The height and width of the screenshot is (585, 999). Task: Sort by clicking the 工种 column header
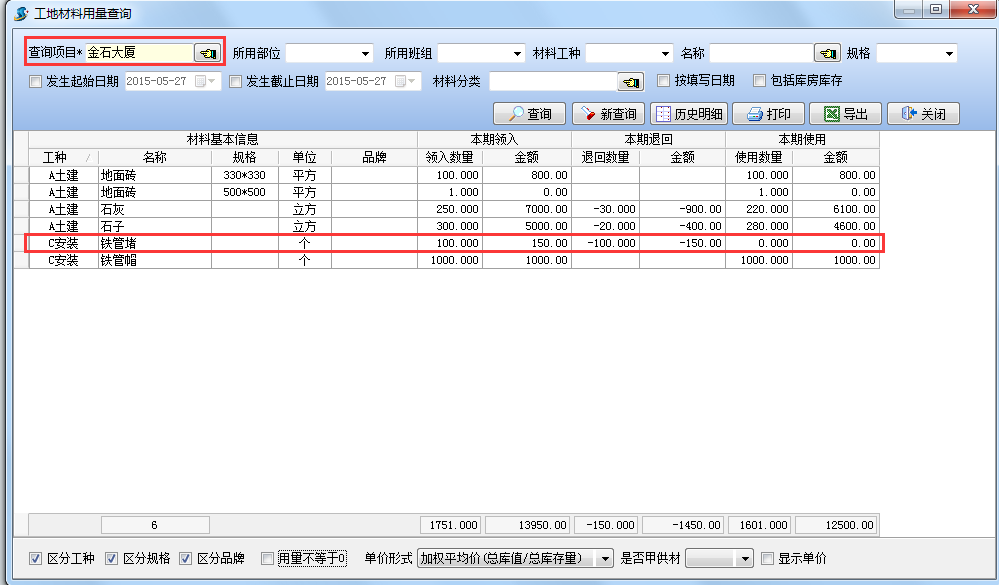(x=57, y=158)
